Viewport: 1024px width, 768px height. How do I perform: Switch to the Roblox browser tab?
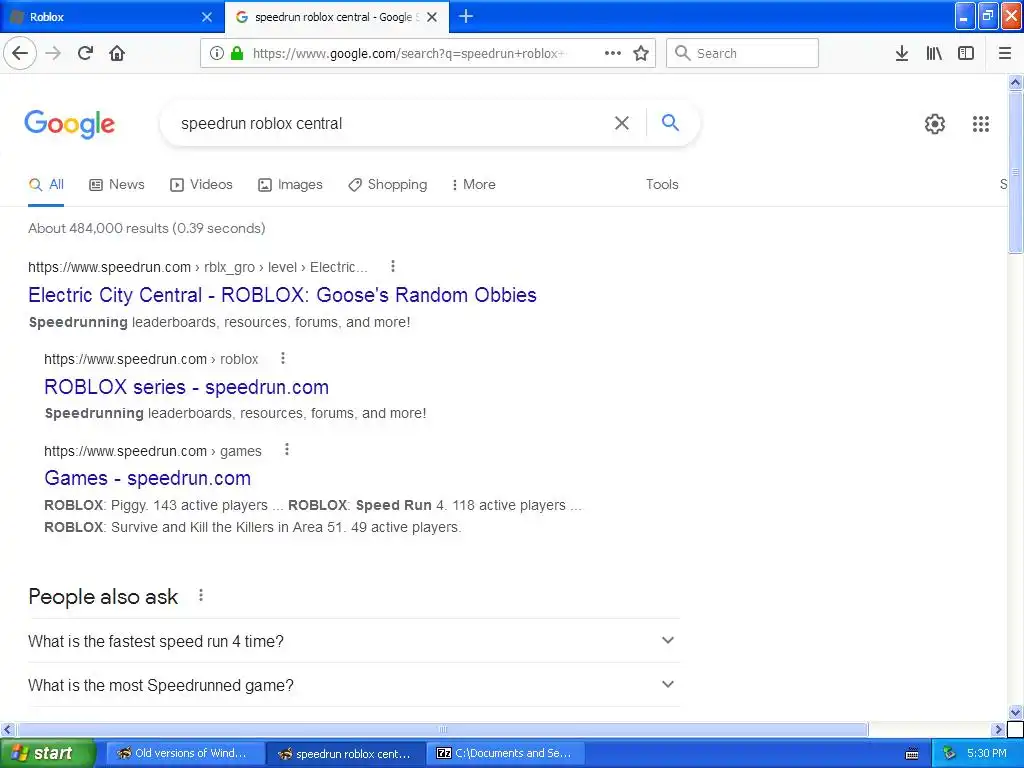tap(112, 17)
